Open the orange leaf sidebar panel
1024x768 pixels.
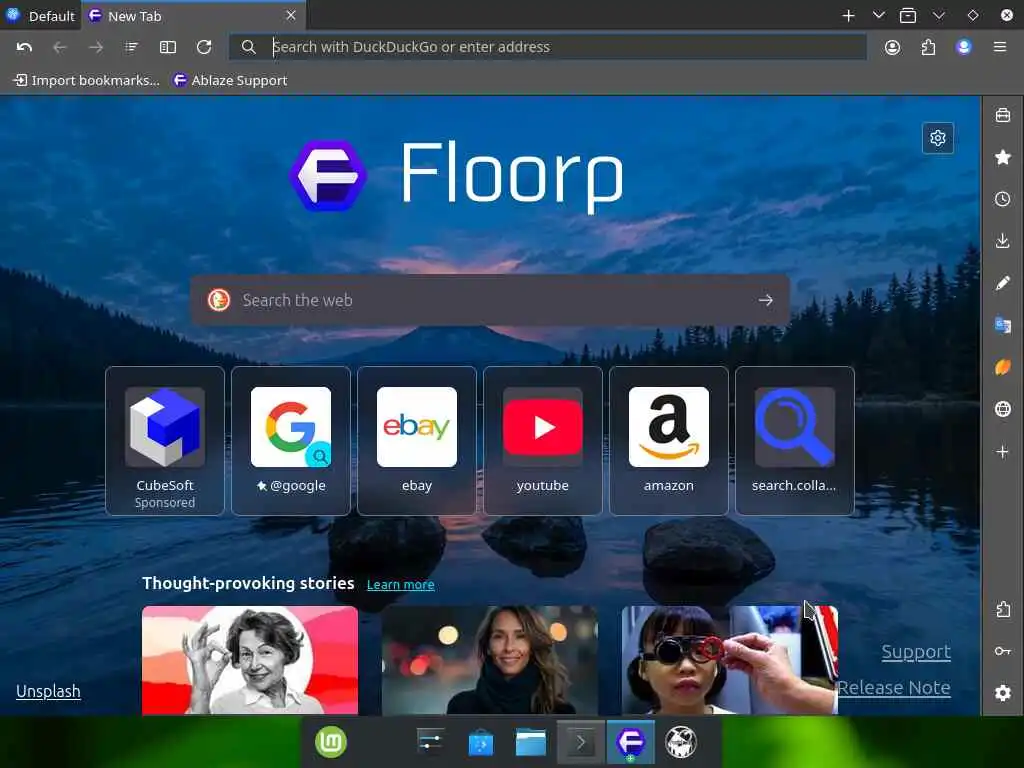coord(1002,367)
